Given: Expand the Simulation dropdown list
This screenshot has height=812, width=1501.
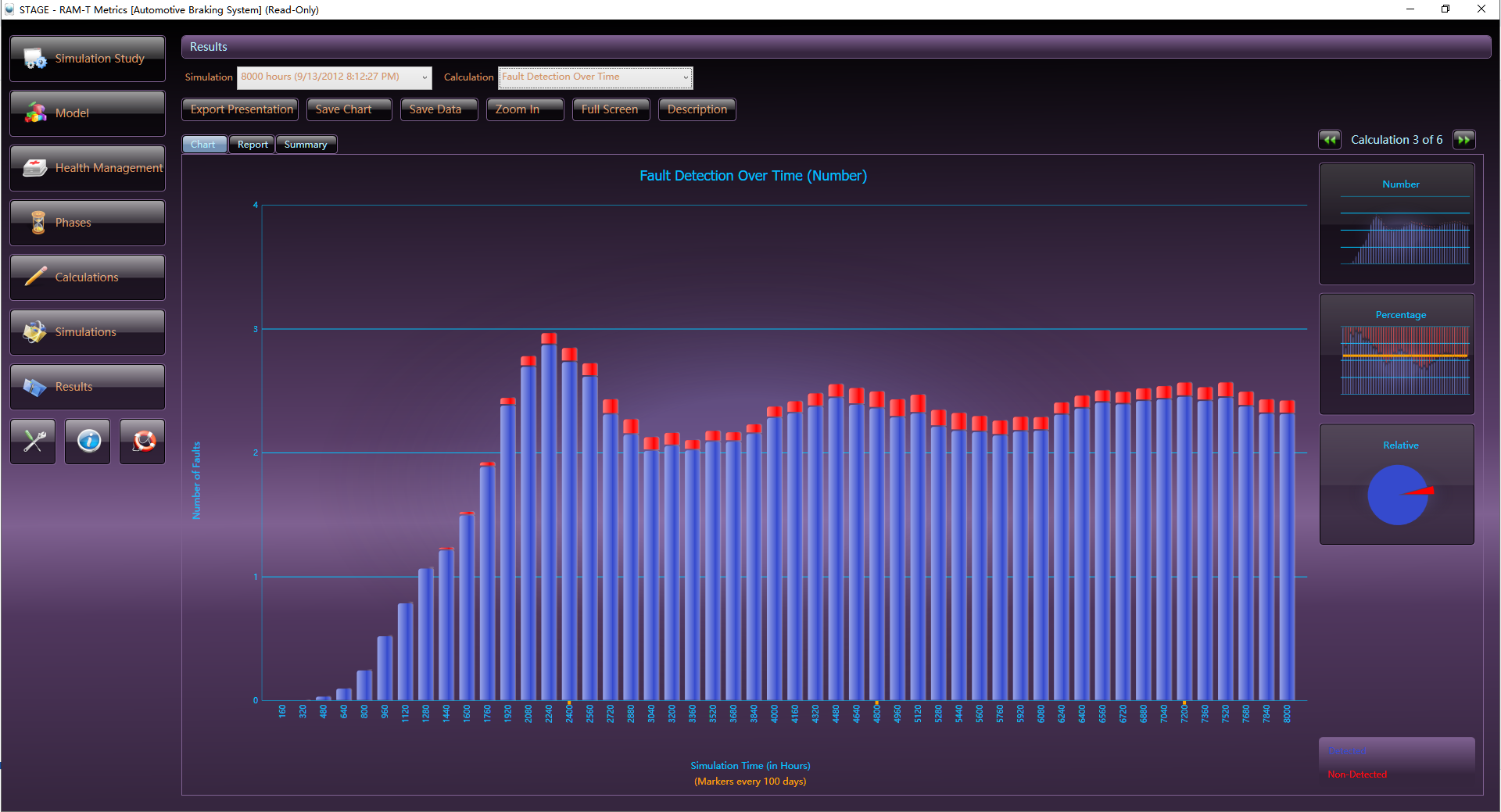Looking at the screenshot, I should (425, 77).
